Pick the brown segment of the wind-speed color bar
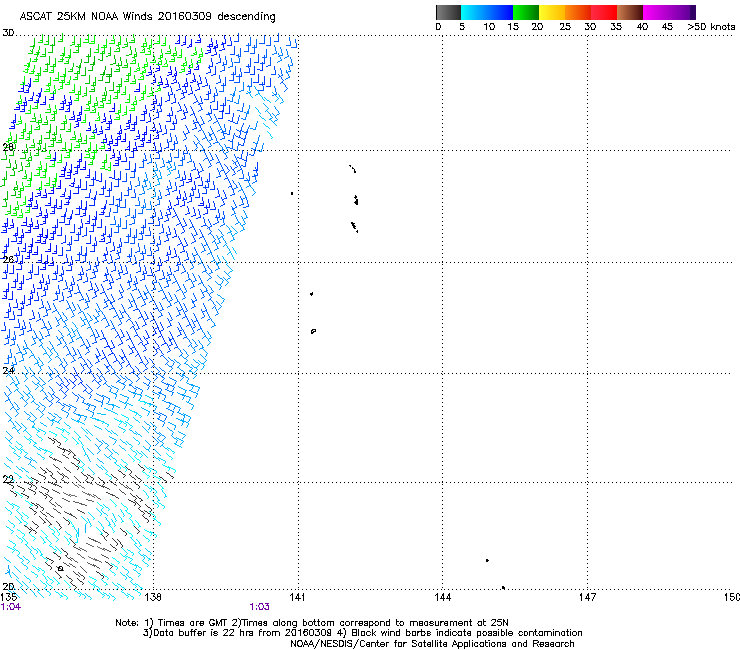The height and width of the screenshot is (650, 740). pyautogui.click(x=630, y=12)
